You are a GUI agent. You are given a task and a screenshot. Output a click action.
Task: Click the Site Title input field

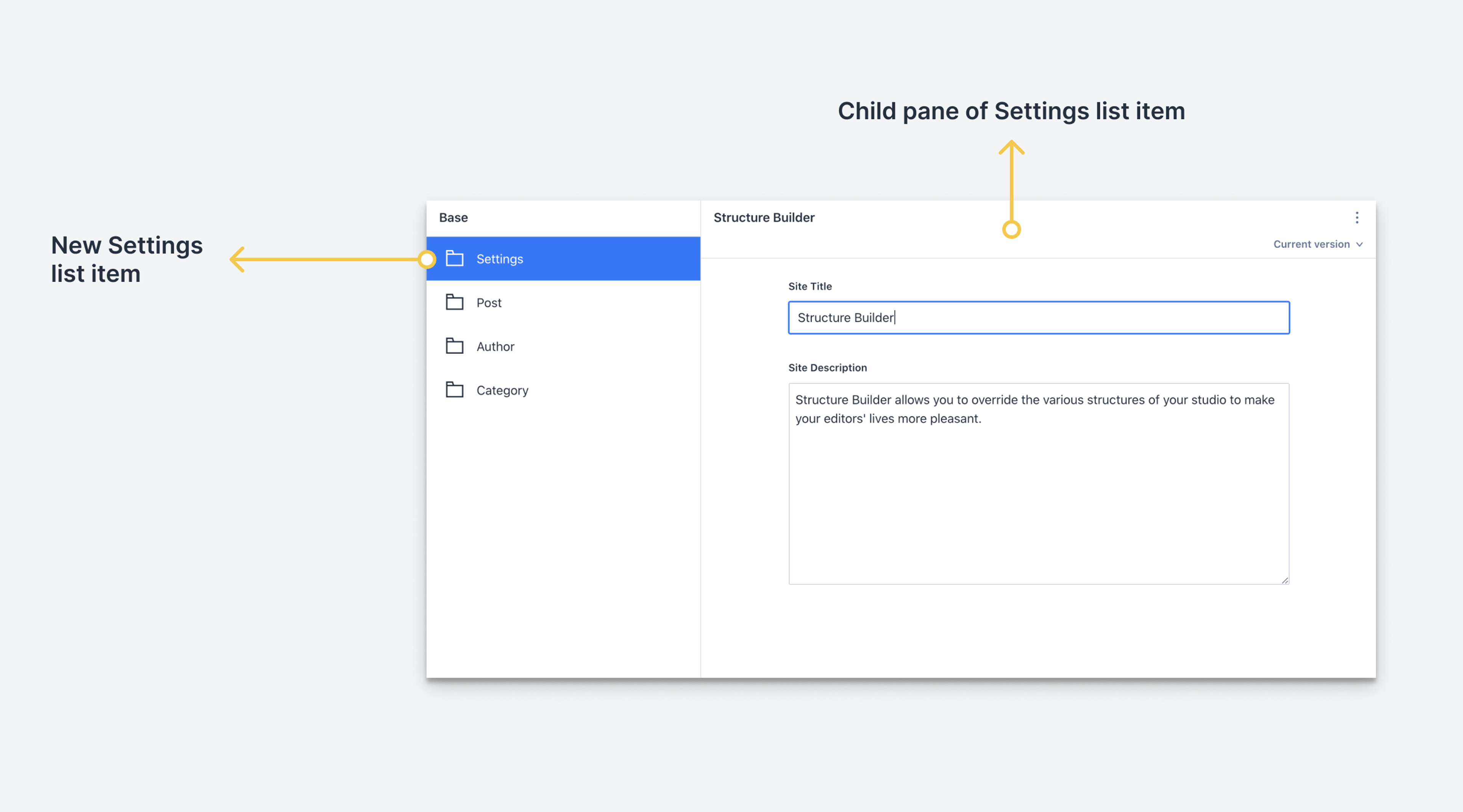[1038, 317]
